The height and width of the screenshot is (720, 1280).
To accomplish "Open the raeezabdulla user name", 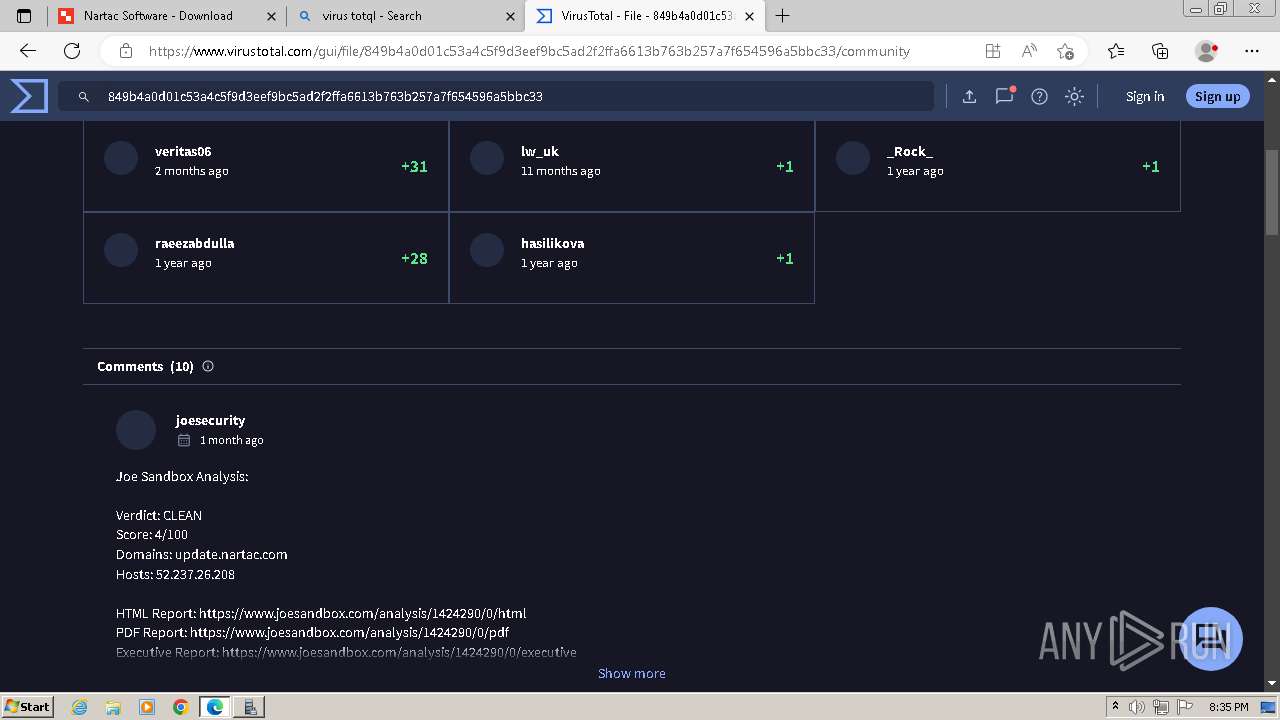I will pyautogui.click(x=195, y=243).
